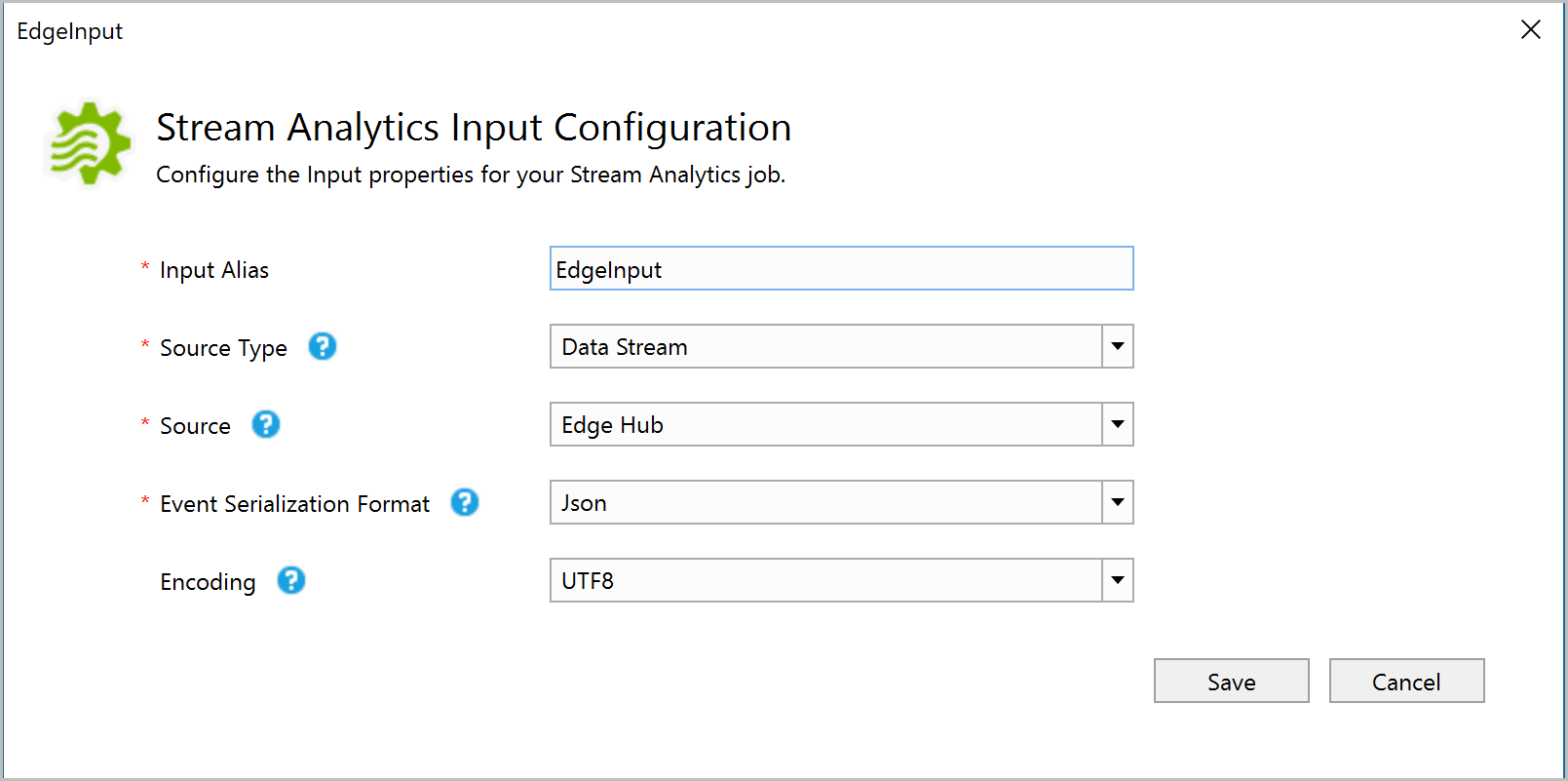Expand the Edge Hub source dropdown arrow
This screenshot has width=1568, height=781.
[1118, 424]
